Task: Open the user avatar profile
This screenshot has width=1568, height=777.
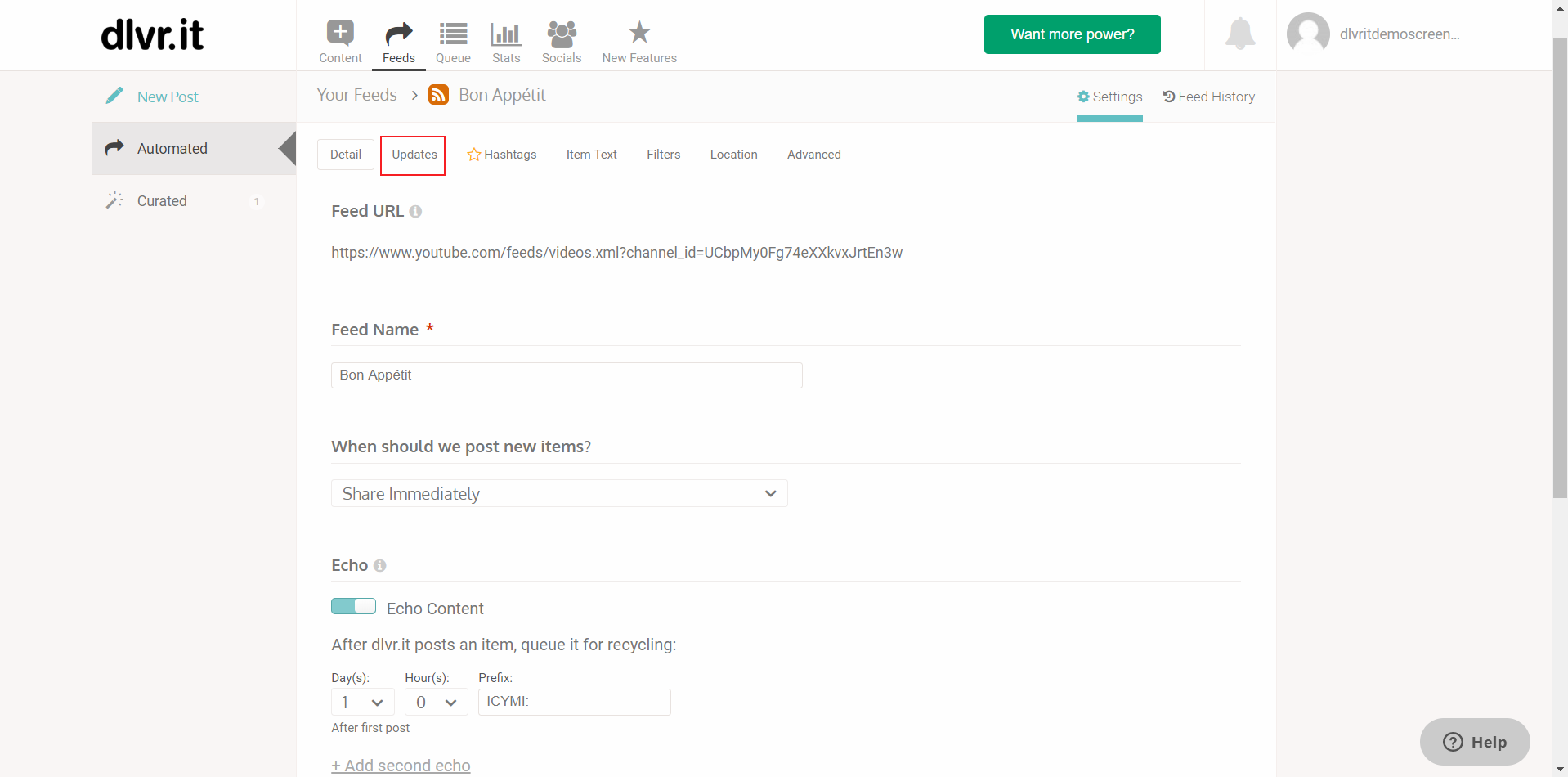Action: point(1308,34)
